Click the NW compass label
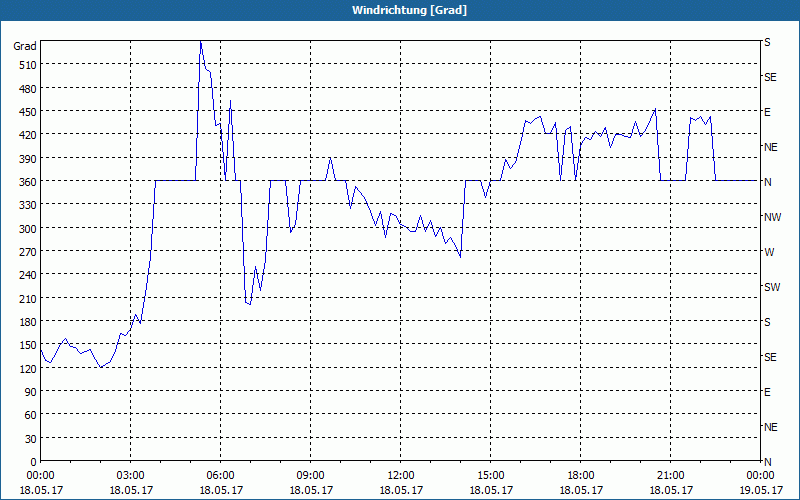 click(x=772, y=217)
